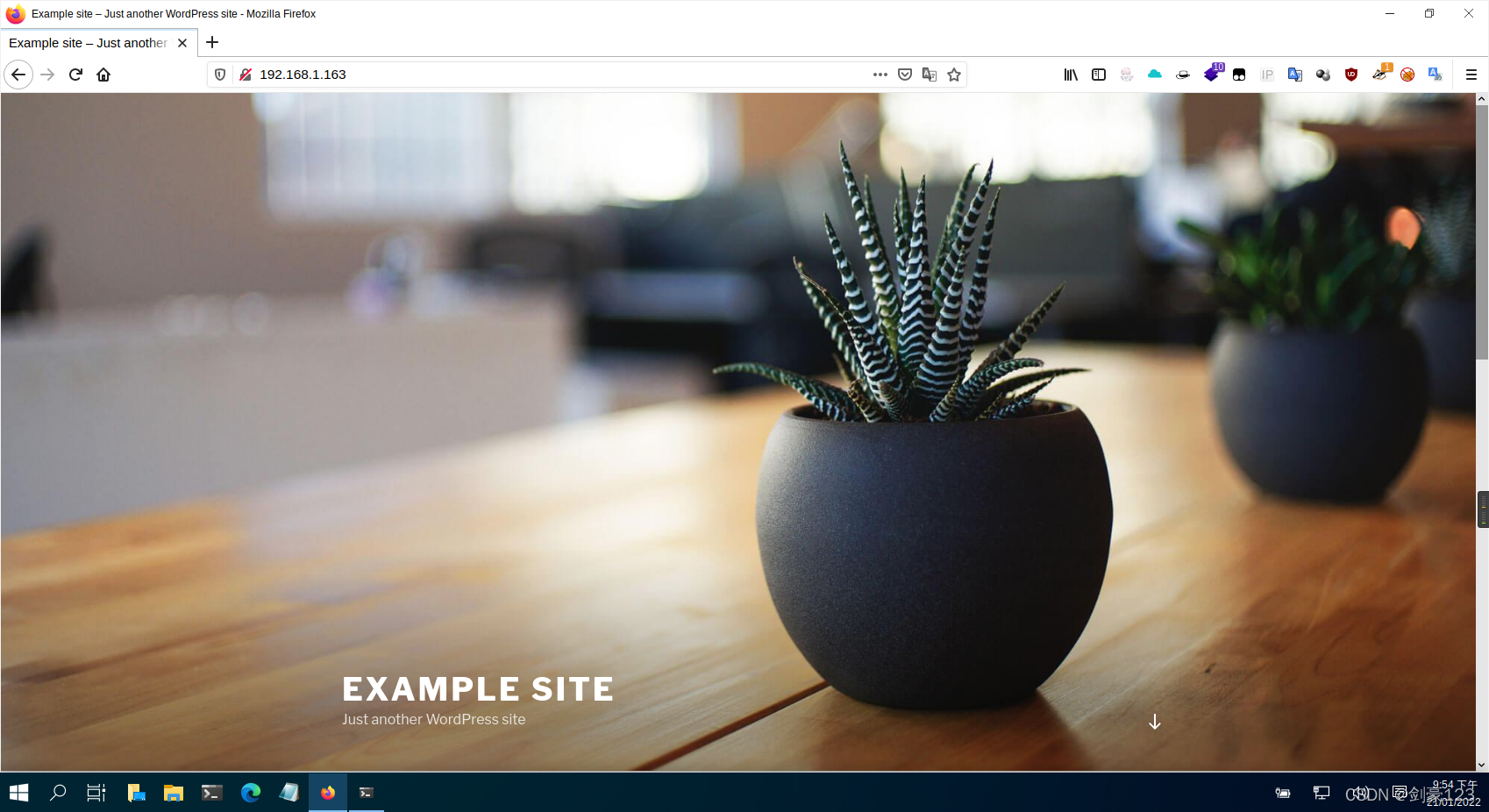Image resolution: width=1489 pixels, height=812 pixels.
Task: Open Microsoft Edge from the taskbar
Action: (251, 793)
